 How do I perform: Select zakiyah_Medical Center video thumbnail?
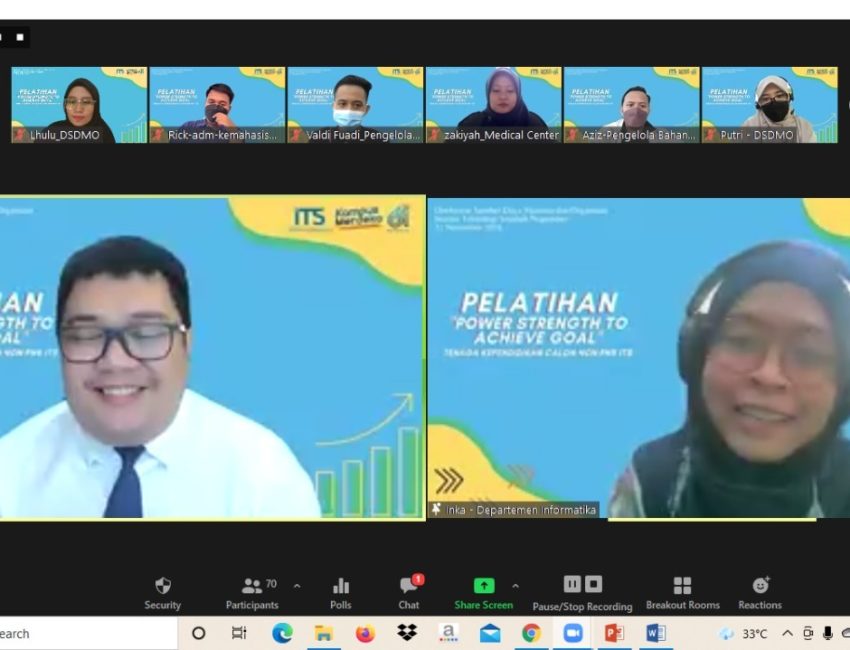[x=493, y=105]
